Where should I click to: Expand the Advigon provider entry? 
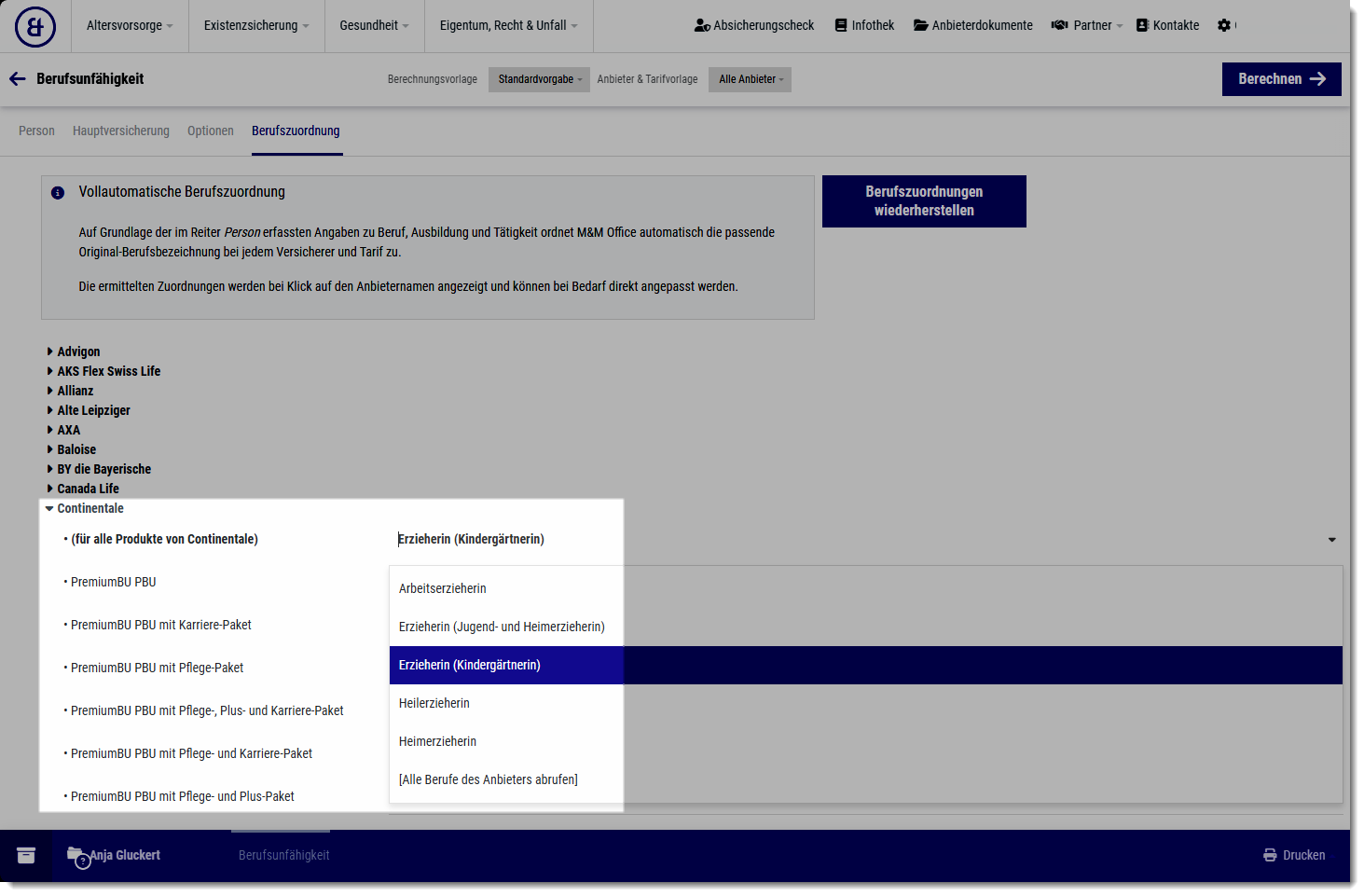click(x=78, y=352)
